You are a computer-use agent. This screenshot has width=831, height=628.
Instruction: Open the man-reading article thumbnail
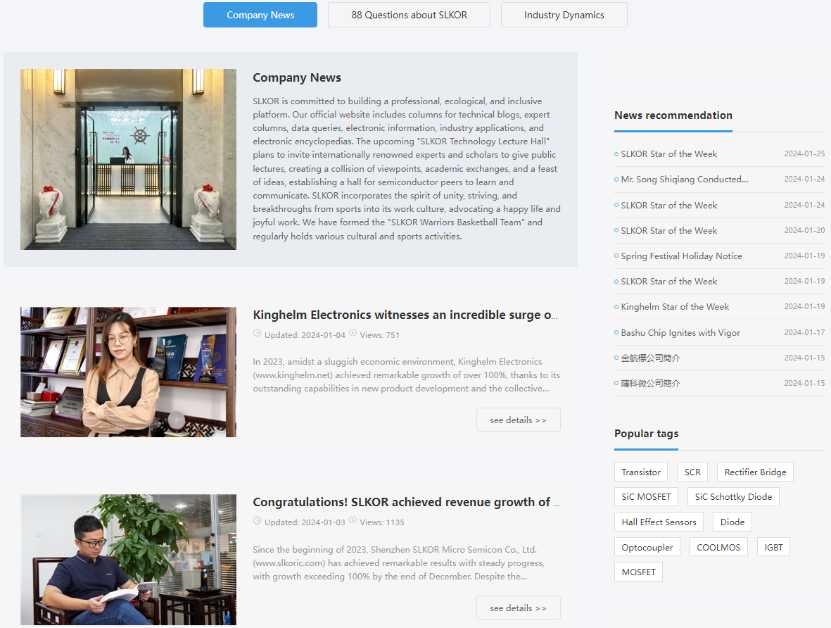pyautogui.click(x=128, y=560)
